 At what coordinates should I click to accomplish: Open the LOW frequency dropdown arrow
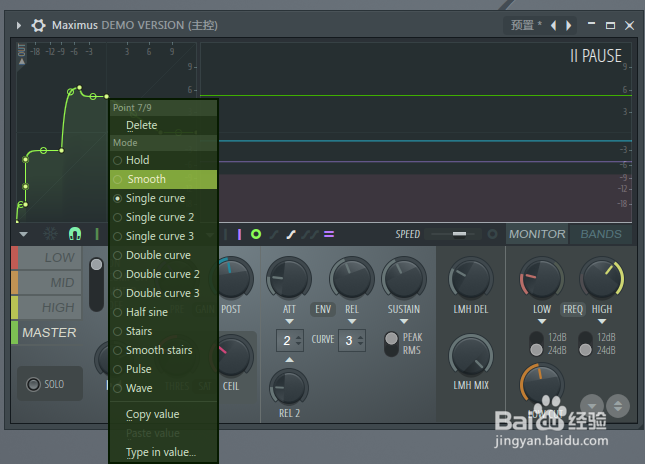(x=542, y=321)
